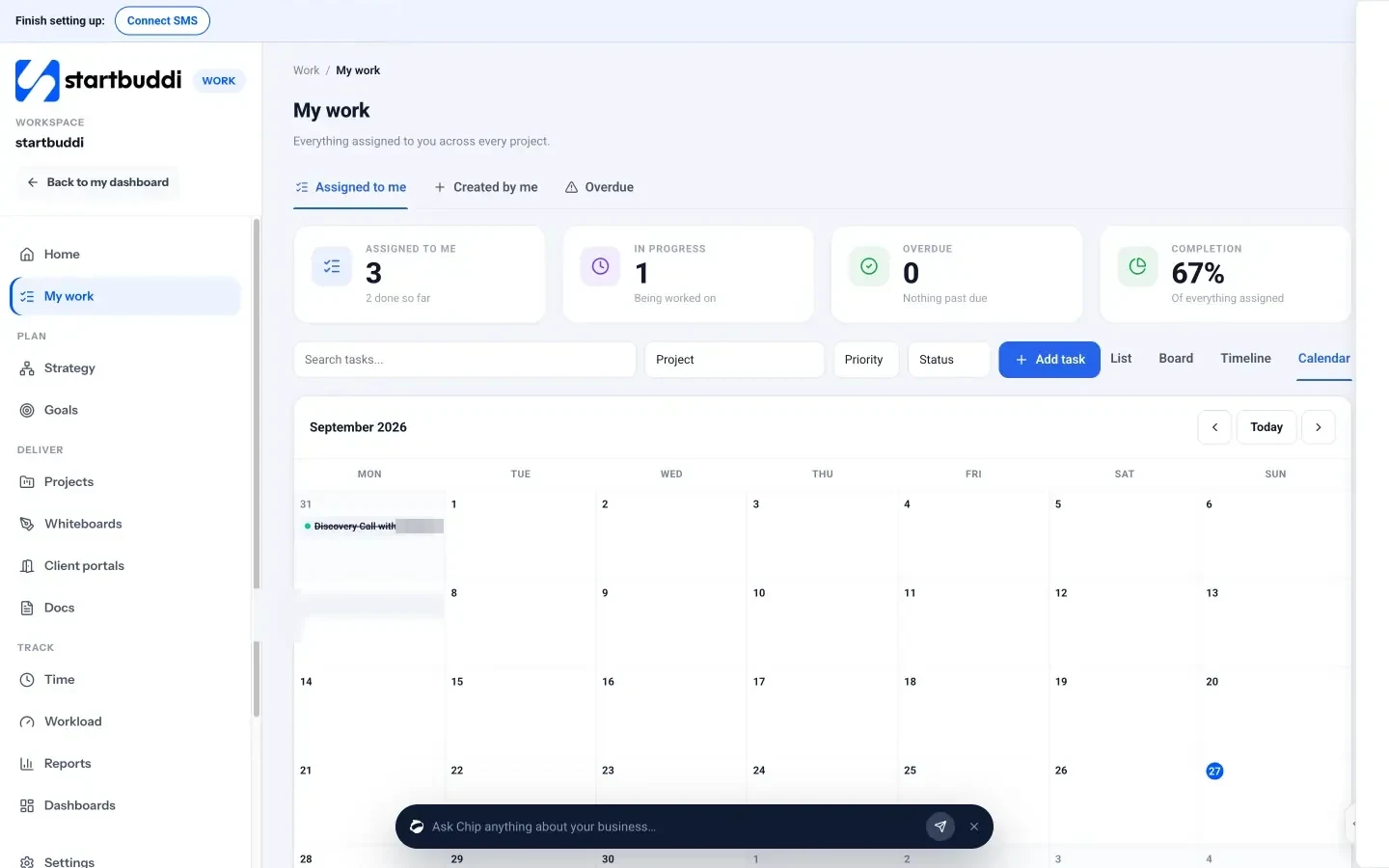
Task: Click the Work breadcrumb link
Action: [x=306, y=70]
